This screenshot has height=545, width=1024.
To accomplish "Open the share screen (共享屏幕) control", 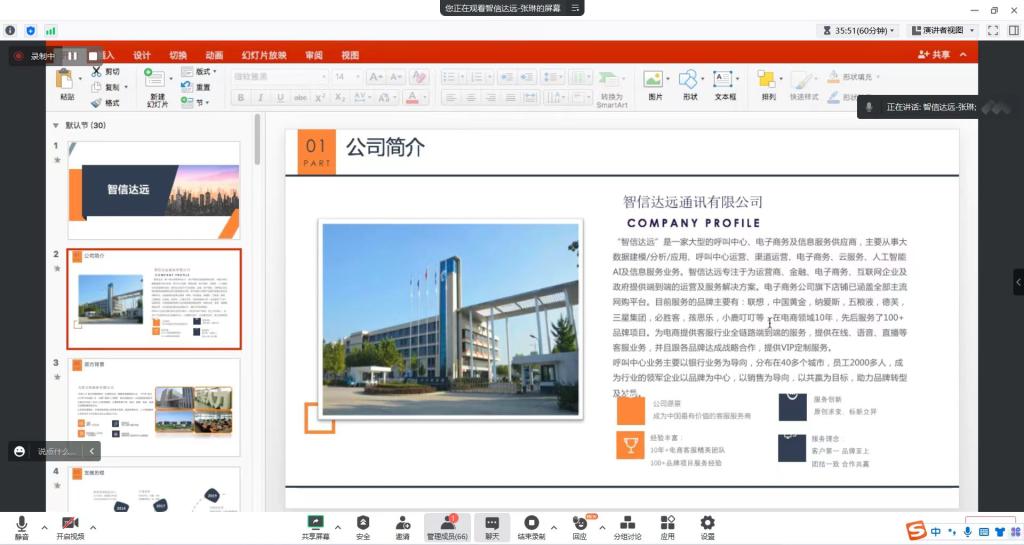I will (x=315, y=527).
